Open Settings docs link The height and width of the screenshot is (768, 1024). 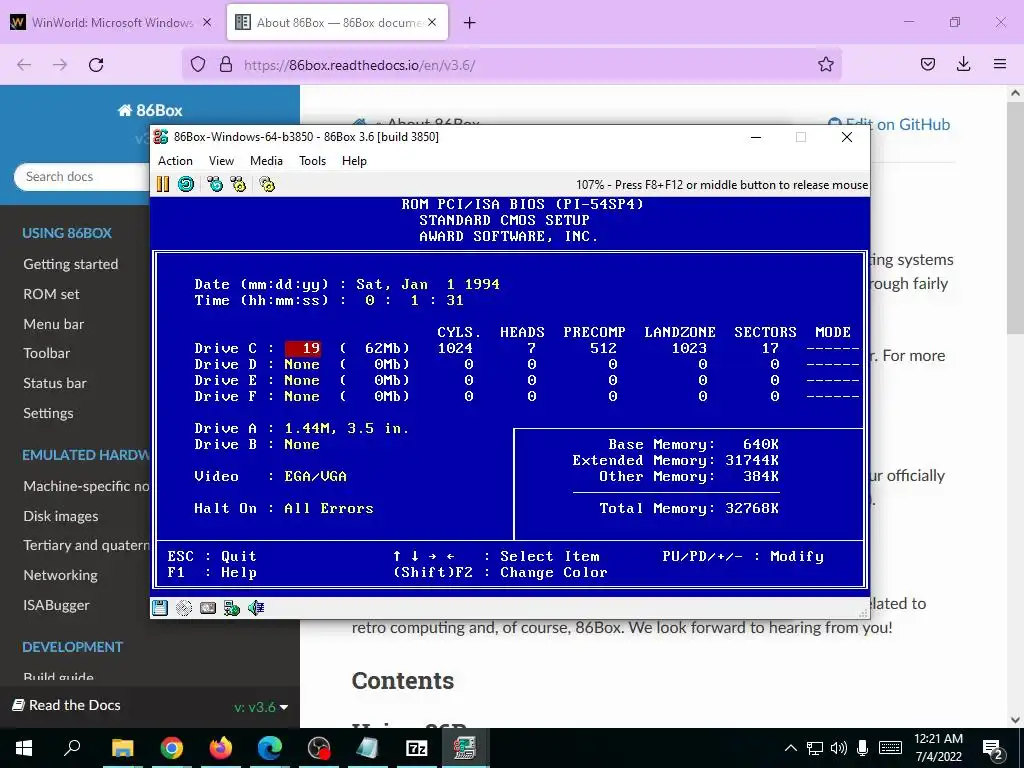click(48, 413)
